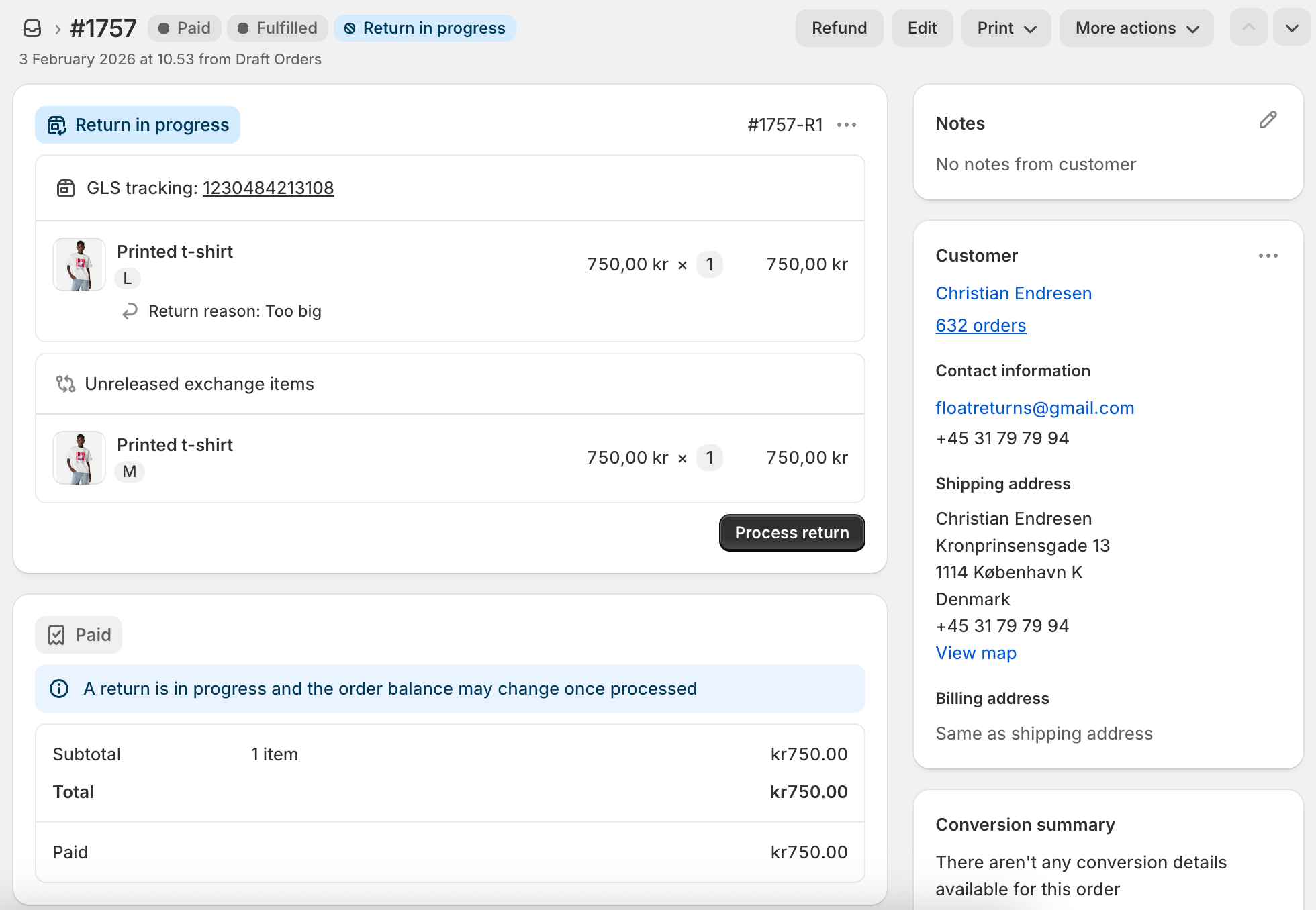Click the Return in progress header badge
Image resolution: width=1316 pixels, height=910 pixels.
[x=424, y=28]
